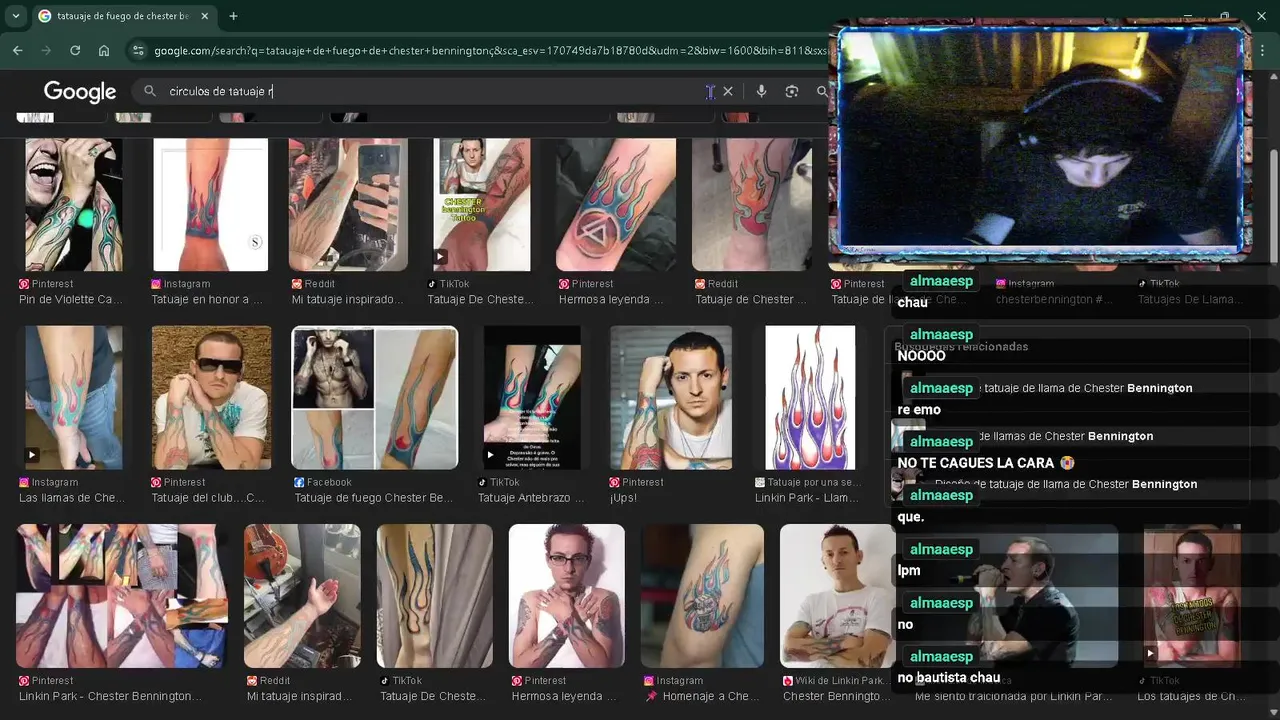Click Pinterest icon under 'Pin de Violette Ca...'

[x=24, y=284]
